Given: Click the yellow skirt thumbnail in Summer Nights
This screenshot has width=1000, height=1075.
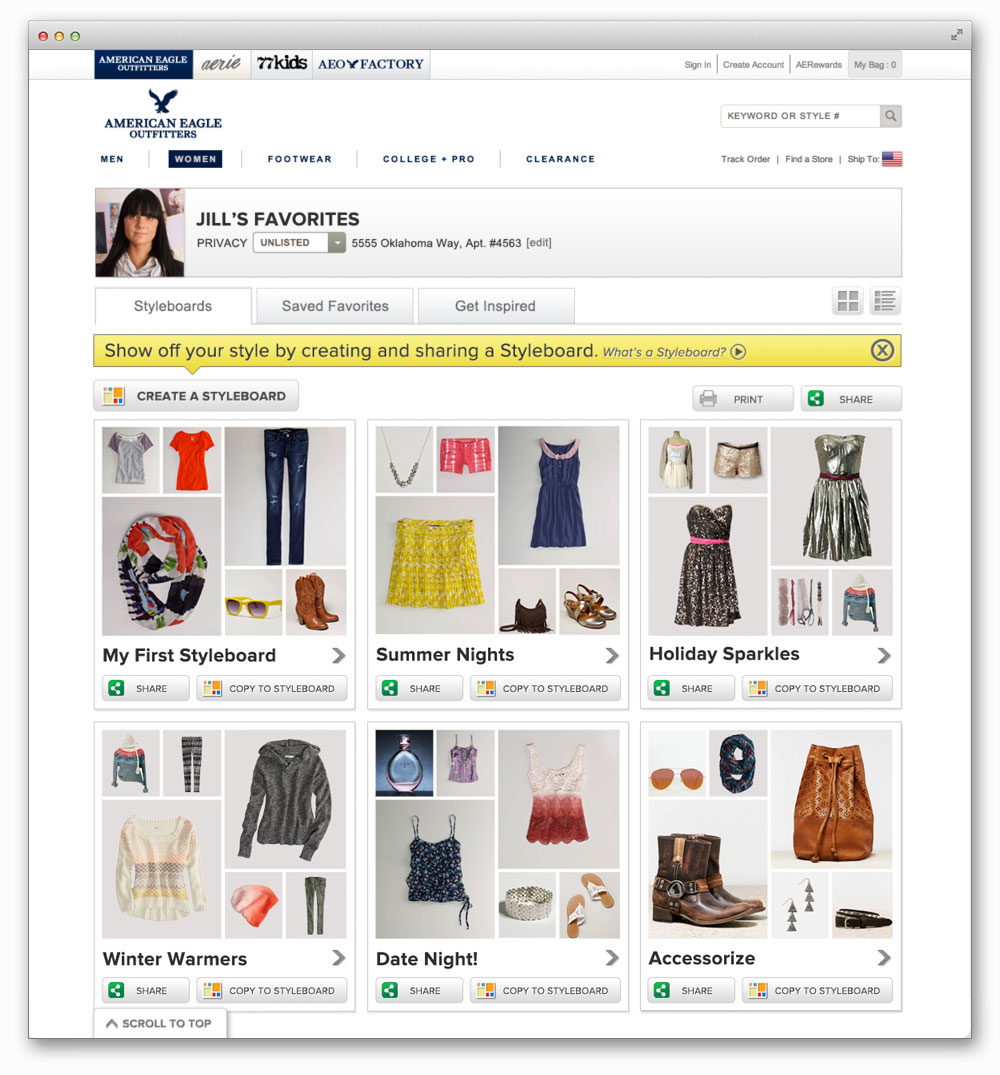Looking at the screenshot, I should click(435, 566).
